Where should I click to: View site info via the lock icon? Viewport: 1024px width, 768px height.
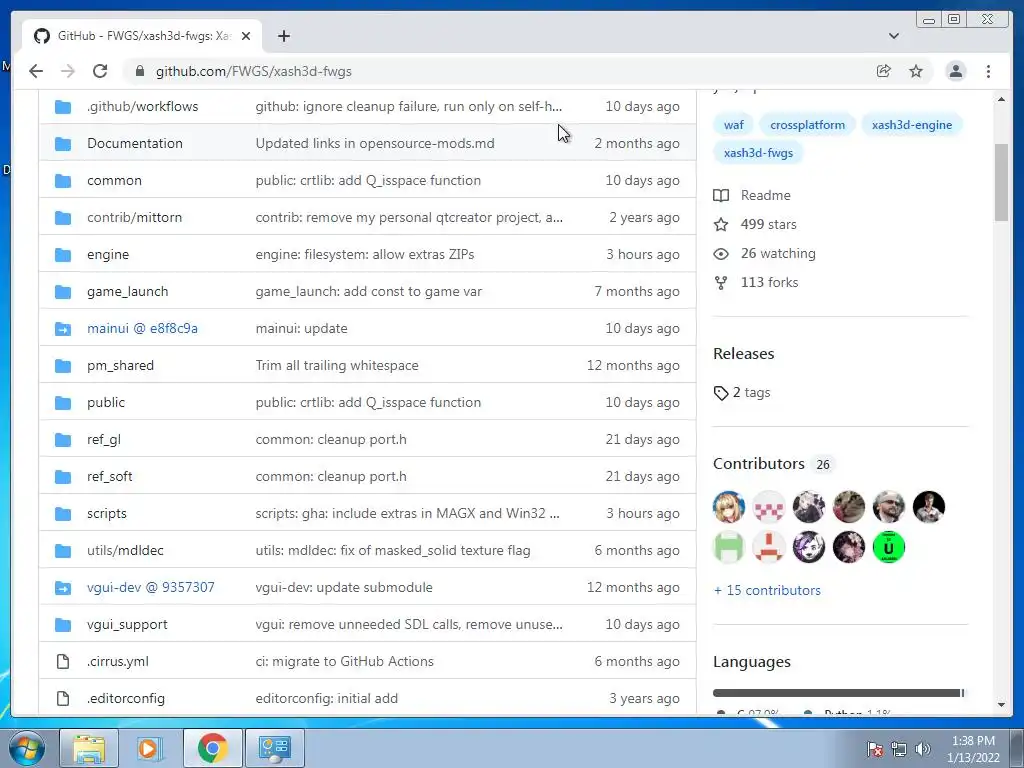click(x=139, y=71)
